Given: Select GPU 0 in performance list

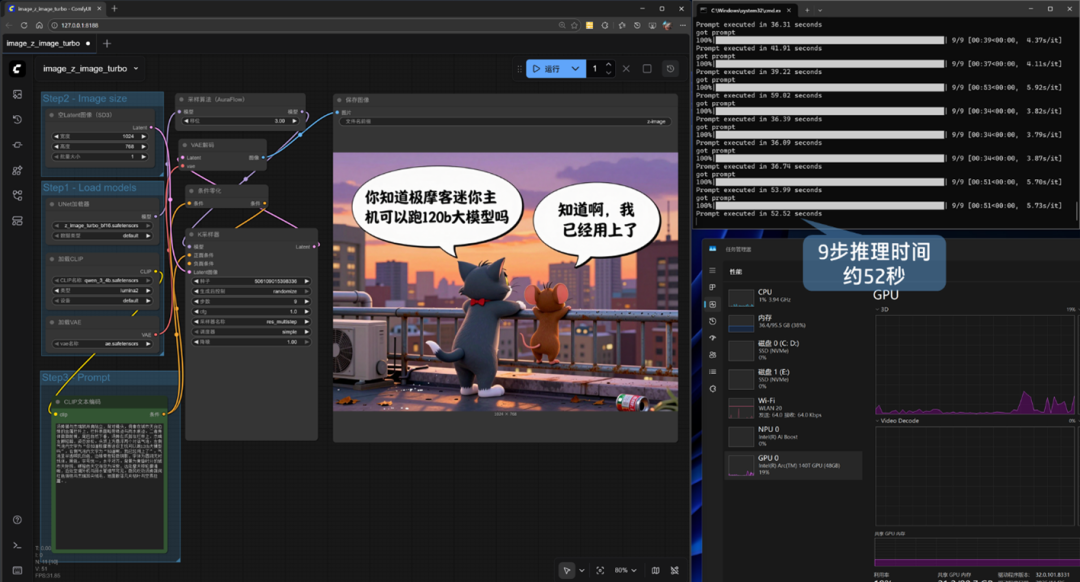Looking at the screenshot, I should point(793,465).
